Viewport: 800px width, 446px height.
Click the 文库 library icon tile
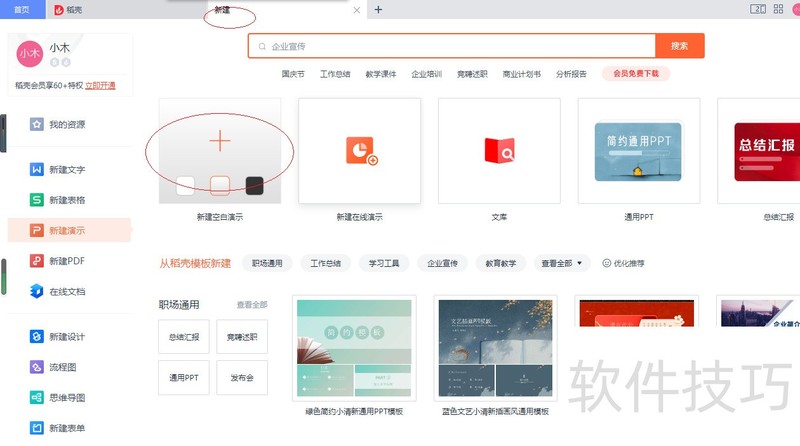tap(498, 151)
